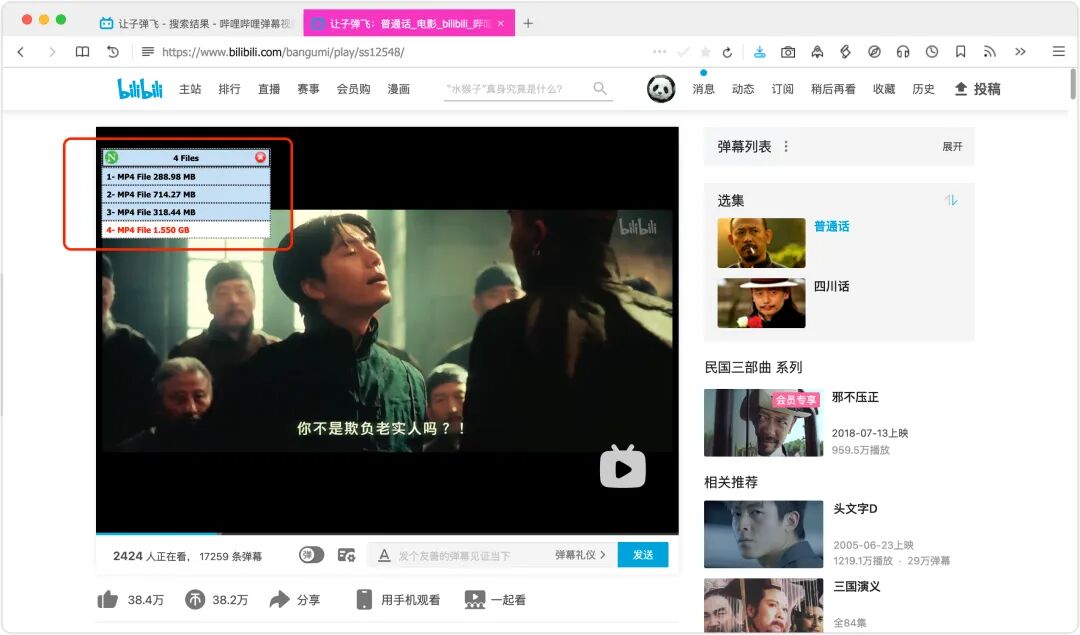Viewport: 1080px width, 635px height.
Task: Reload the page with refresh icon
Action: coord(727,52)
